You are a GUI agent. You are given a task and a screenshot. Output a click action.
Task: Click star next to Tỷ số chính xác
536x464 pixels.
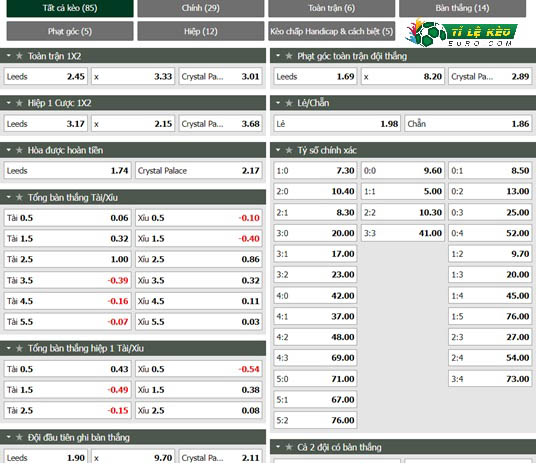[289, 150]
